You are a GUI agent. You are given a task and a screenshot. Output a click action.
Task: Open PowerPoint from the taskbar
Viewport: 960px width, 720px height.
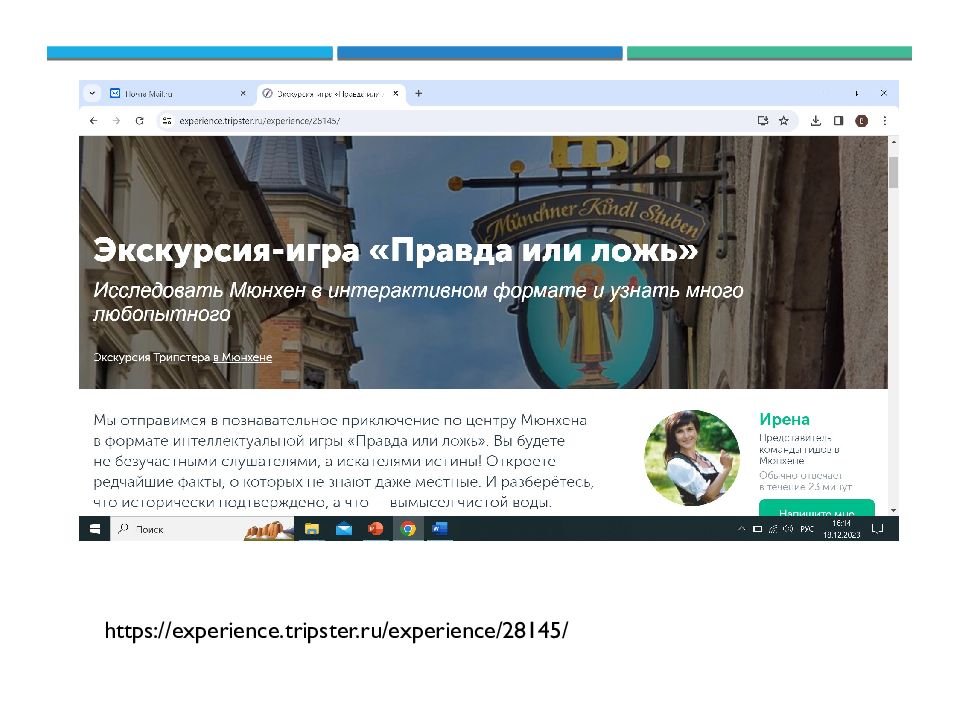[375, 528]
